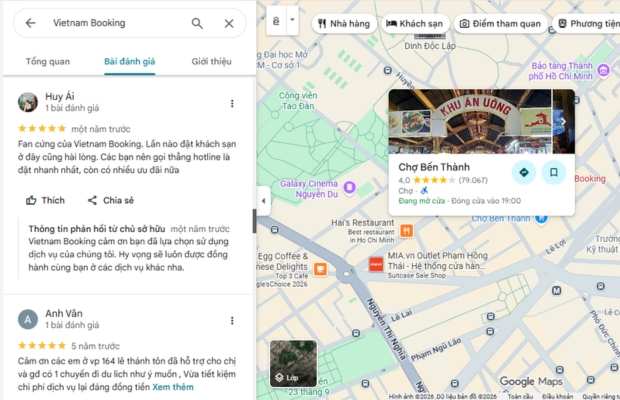
Task: Show next photo in Chợ Bến Thành card
Action: coord(563,121)
